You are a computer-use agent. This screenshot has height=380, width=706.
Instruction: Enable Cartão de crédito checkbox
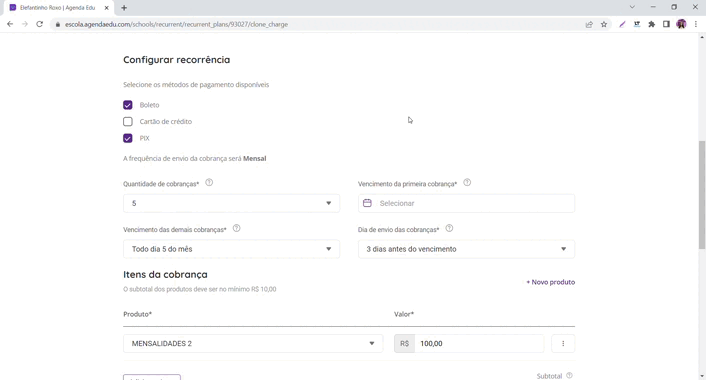[128, 122]
